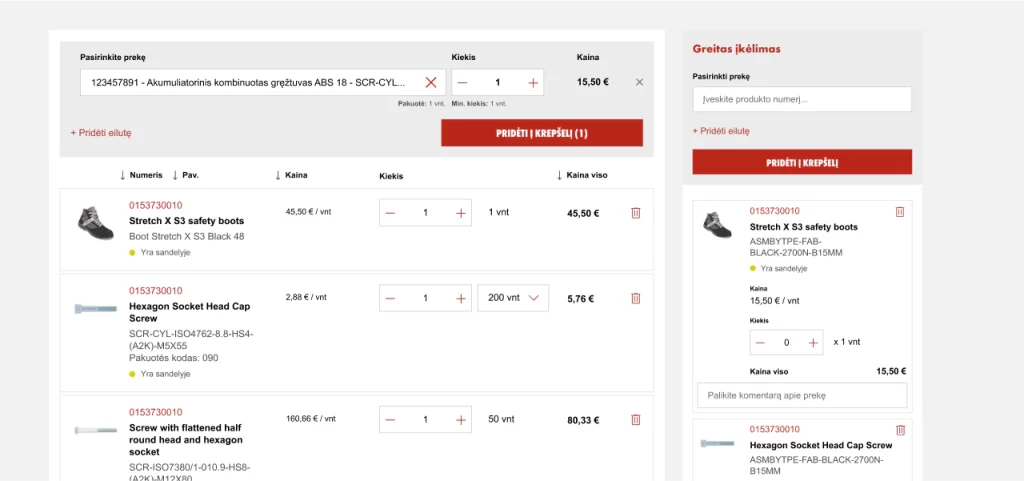
Task: Open the 200 vnt package dropdown
Action: (x=513, y=298)
